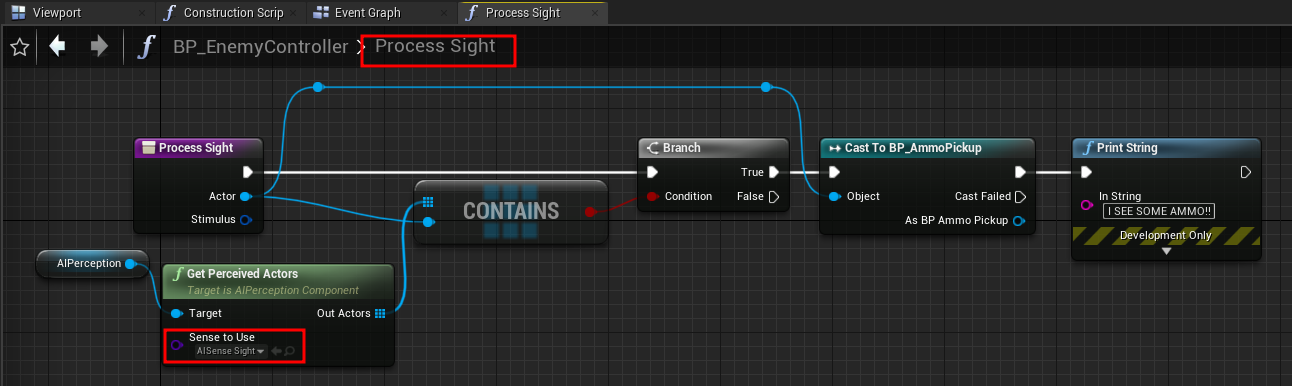Viewport: 1292px width, 386px height.
Task: Close the Event Graph tab
Action: [443, 13]
